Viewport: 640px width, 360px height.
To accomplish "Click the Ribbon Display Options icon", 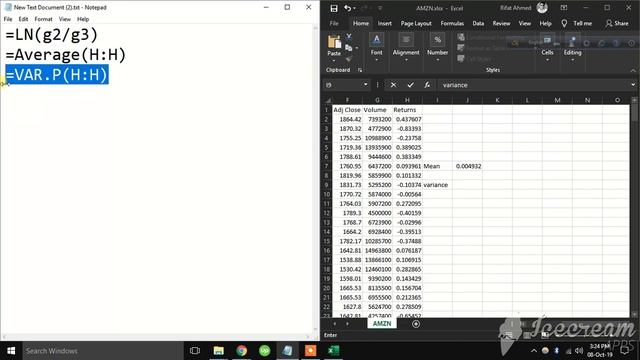I will pos(564,8).
